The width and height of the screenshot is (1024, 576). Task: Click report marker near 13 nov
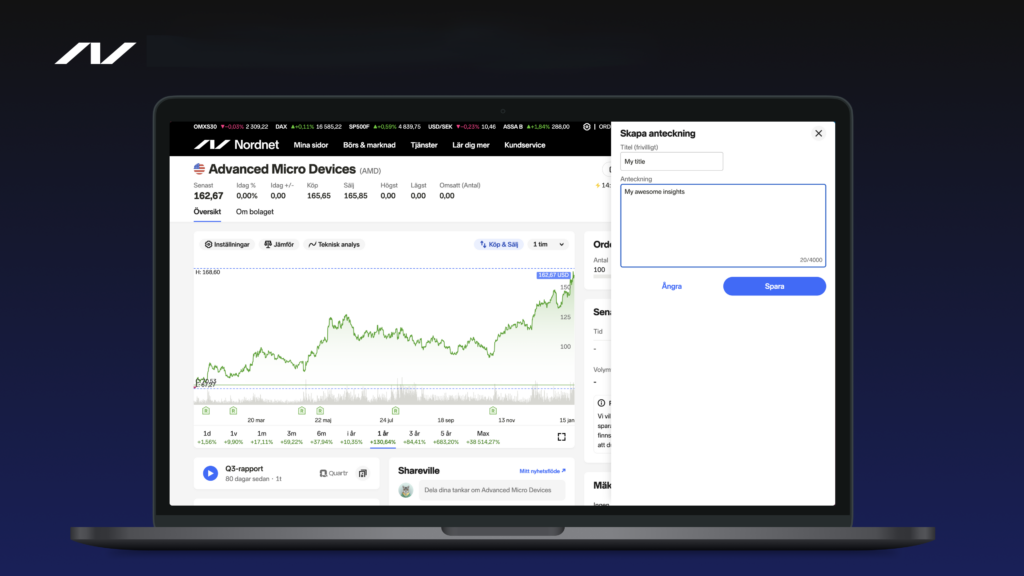[x=493, y=411]
